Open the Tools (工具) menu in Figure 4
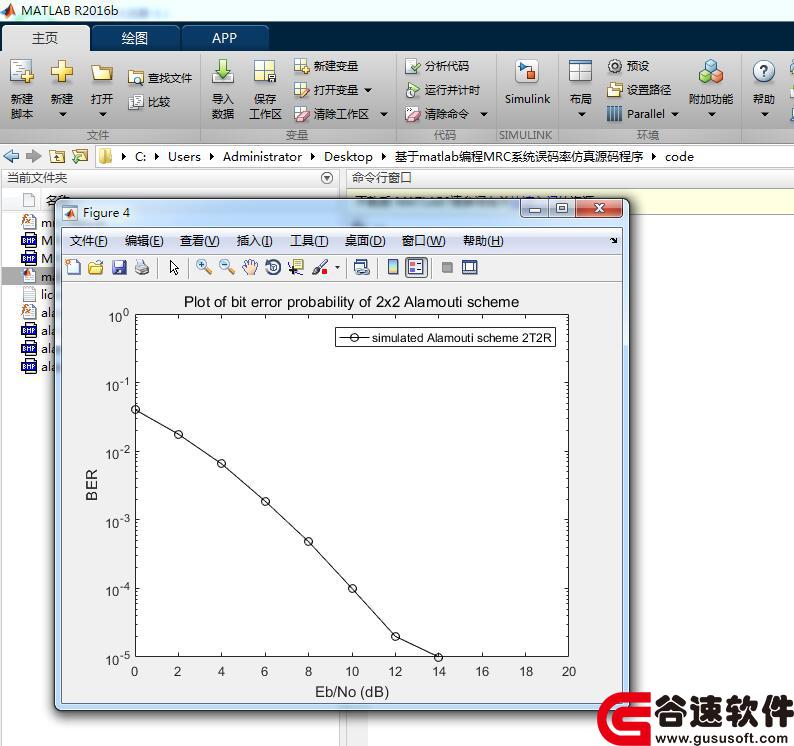 (309, 241)
